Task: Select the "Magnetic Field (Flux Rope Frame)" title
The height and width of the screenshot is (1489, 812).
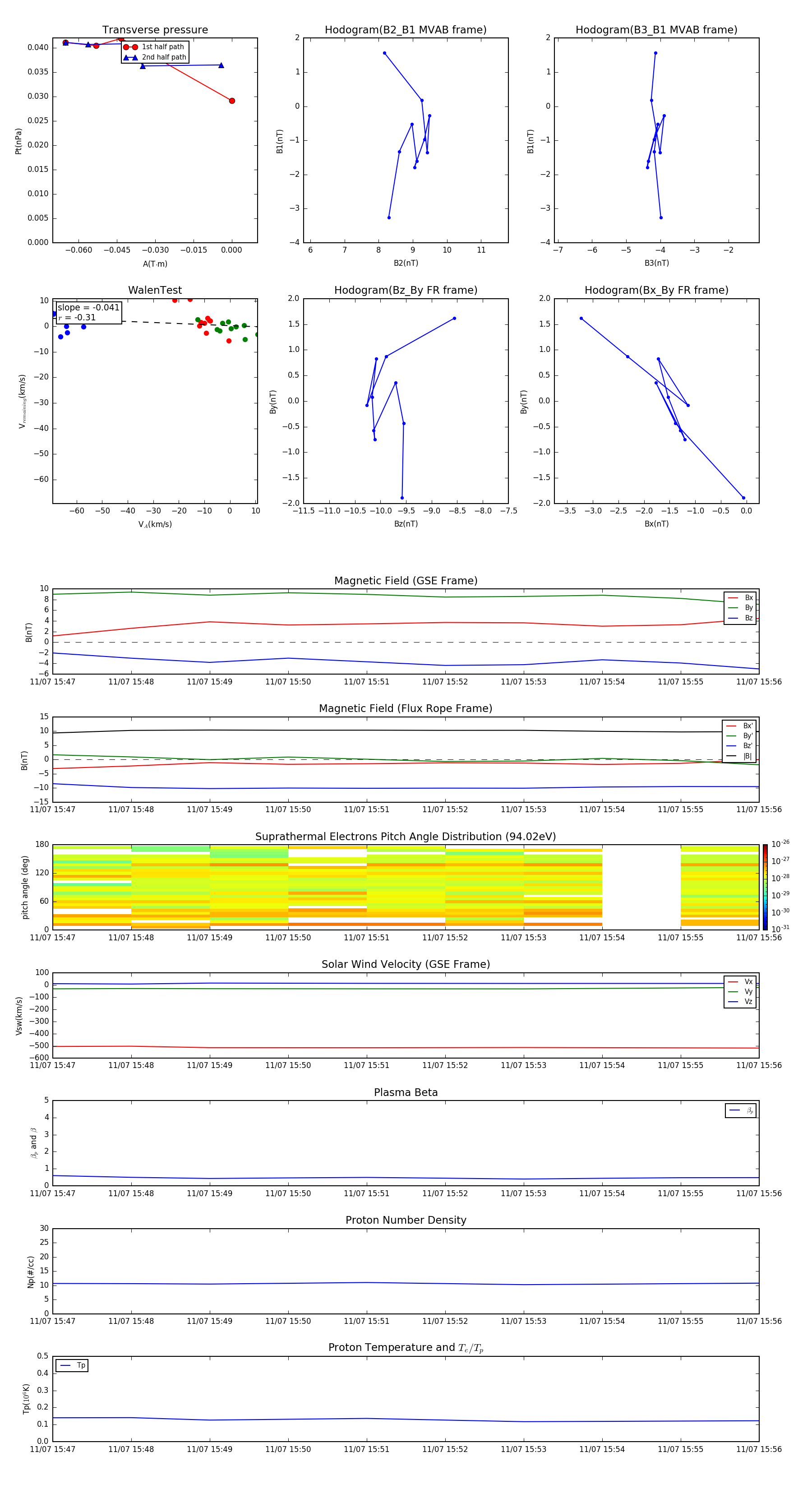Action: (406, 709)
